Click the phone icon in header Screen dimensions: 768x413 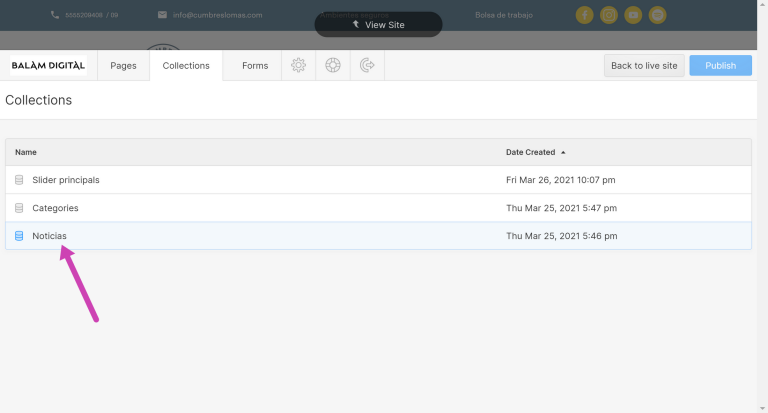click(55, 15)
